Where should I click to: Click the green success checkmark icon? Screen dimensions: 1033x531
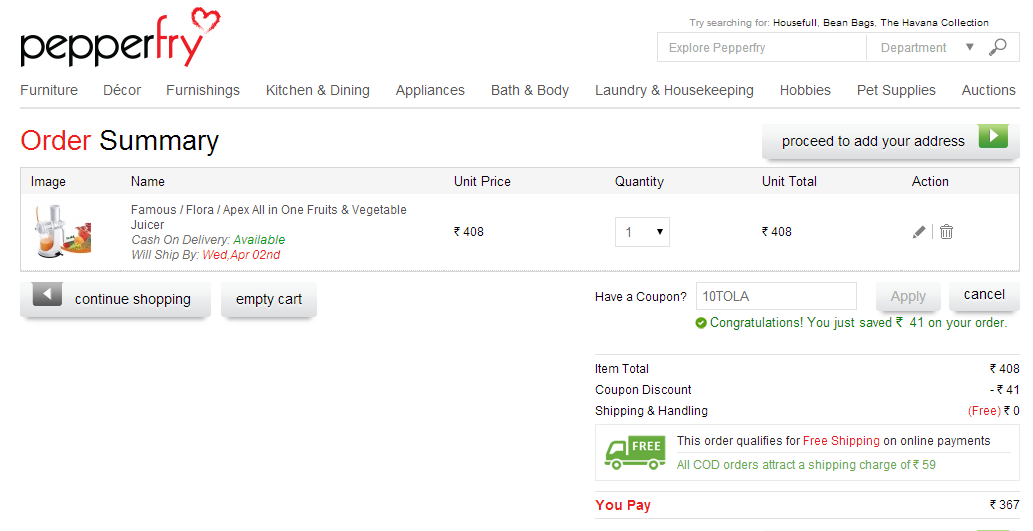701,323
